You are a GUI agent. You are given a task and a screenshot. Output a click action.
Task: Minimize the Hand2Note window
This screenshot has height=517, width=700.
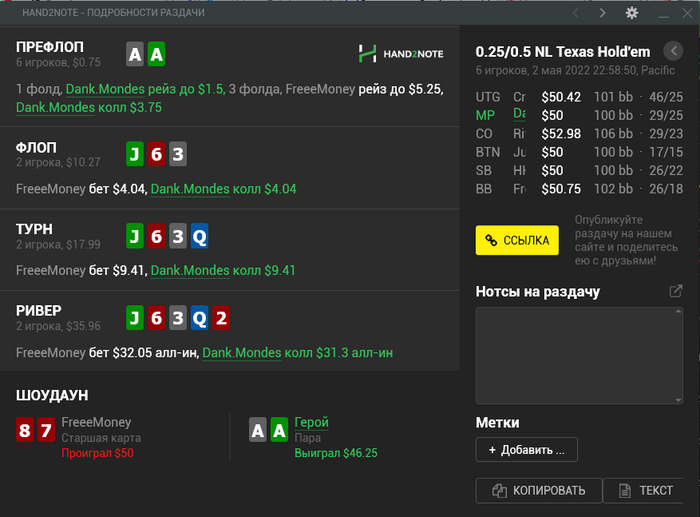(x=663, y=15)
